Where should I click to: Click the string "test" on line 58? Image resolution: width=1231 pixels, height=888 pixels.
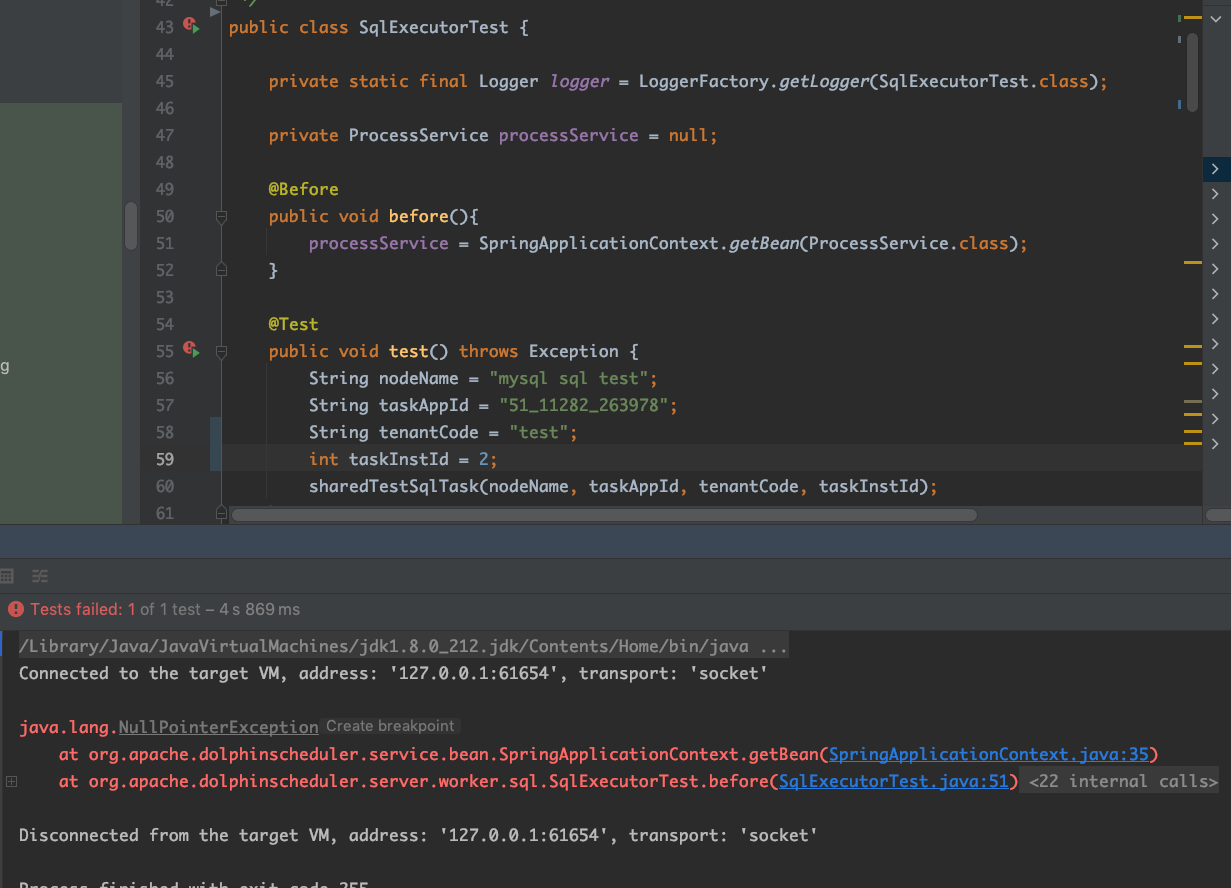pyautogui.click(x=538, y=432)
